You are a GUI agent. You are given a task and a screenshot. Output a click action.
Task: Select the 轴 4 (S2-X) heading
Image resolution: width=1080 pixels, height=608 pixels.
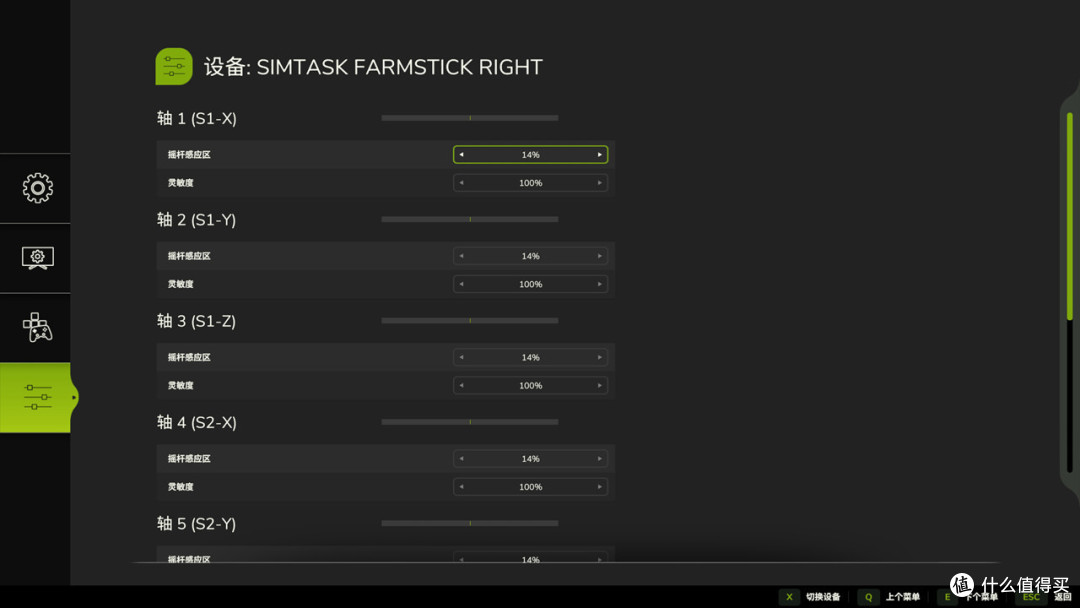click(x=196, y=422)
